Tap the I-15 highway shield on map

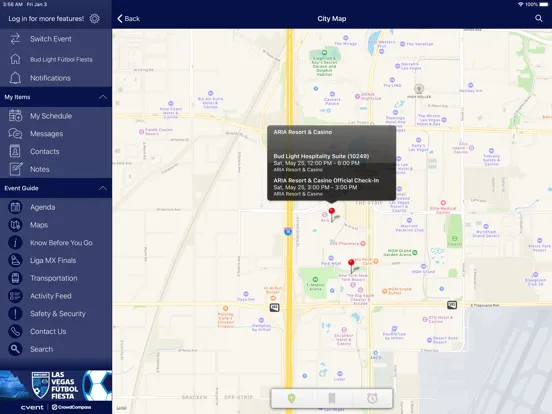click(288, 231)
